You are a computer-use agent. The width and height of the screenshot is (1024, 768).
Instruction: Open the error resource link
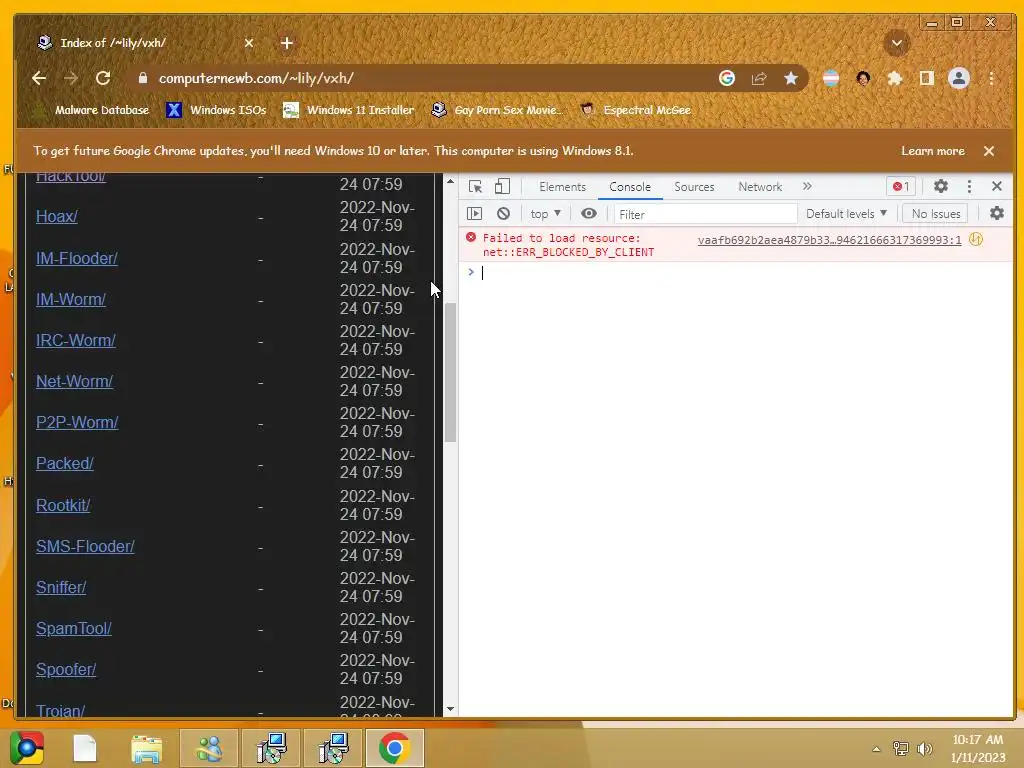(829, 240)
